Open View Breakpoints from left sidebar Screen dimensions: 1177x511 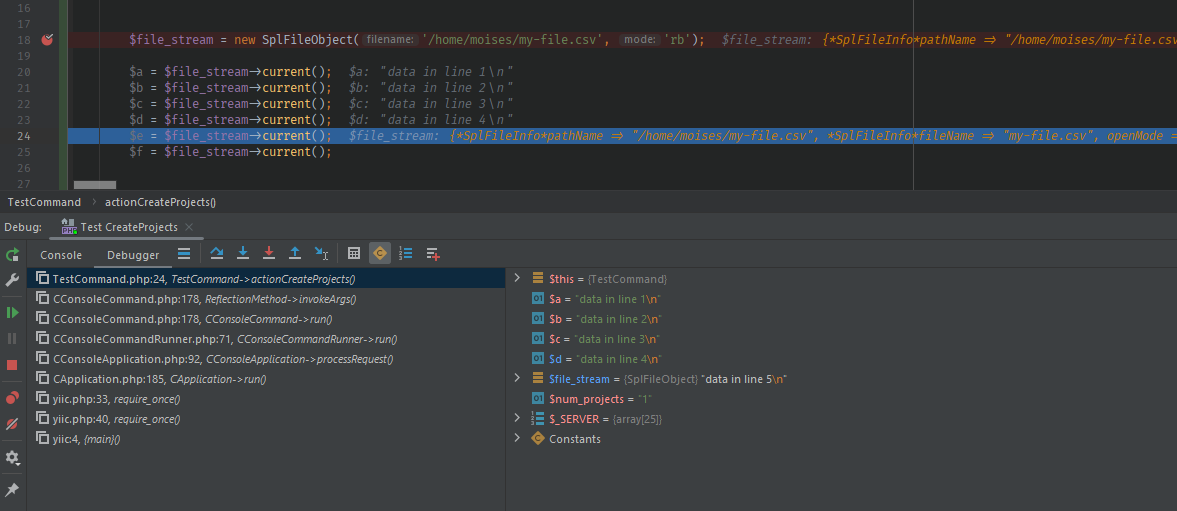click(12, 398)
